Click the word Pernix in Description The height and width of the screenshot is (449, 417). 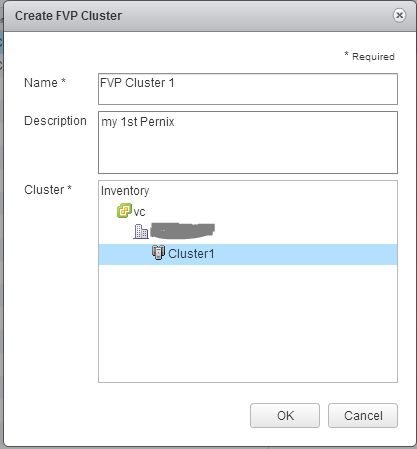pyautogui.click(x=157, y=122)
